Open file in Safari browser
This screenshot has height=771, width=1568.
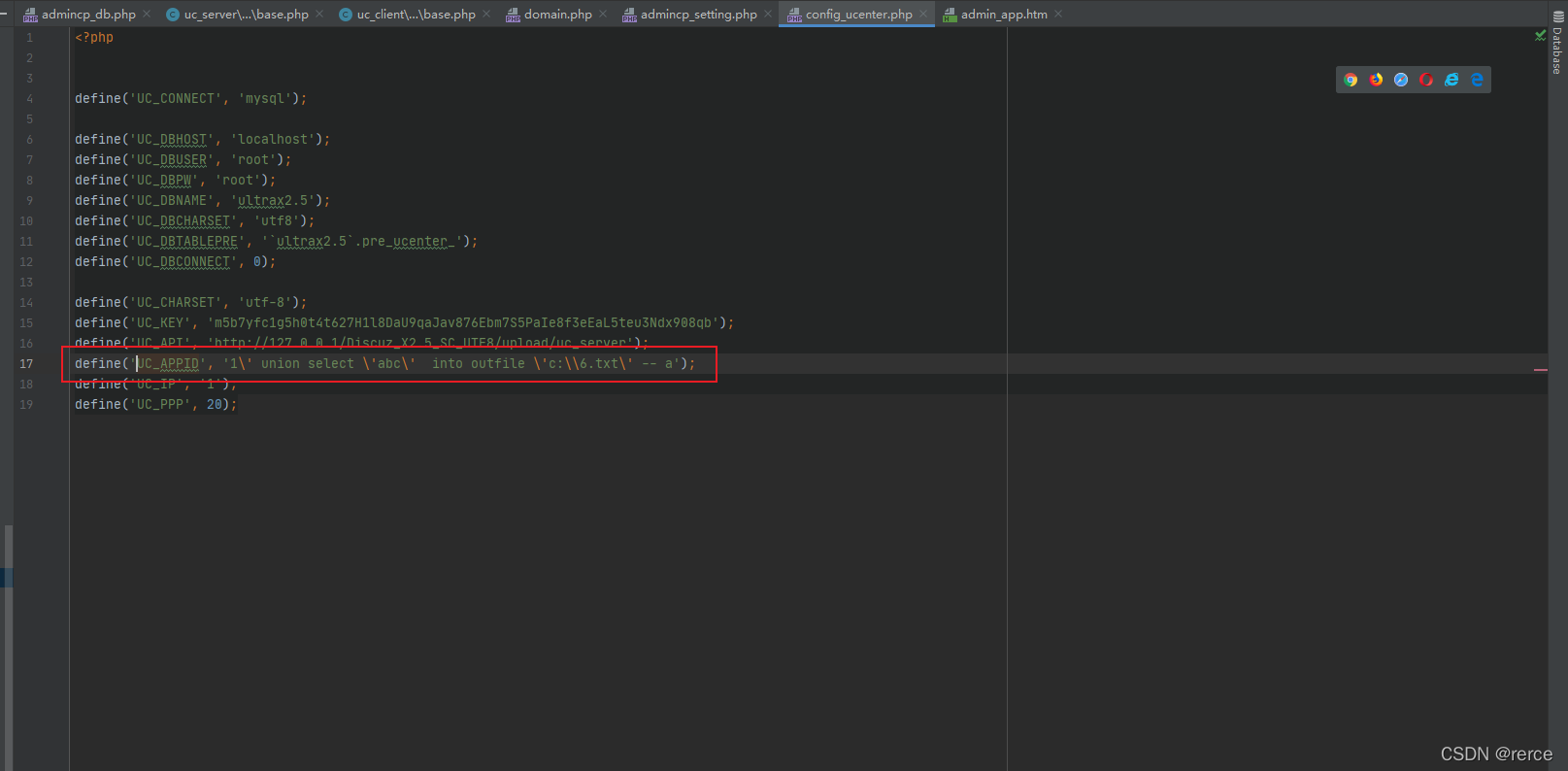click(x=1401, y=80)
